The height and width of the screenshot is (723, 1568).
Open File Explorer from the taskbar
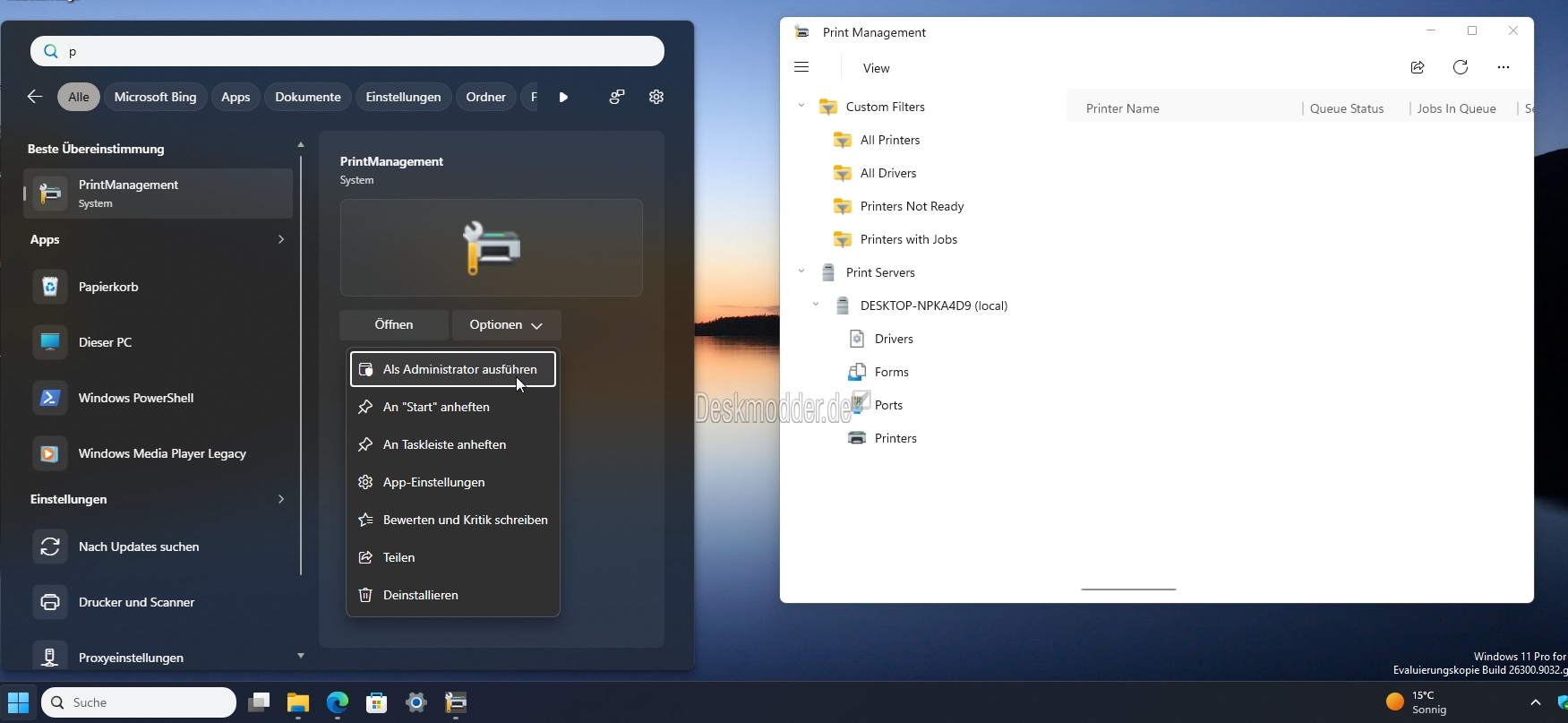pos(298,702)
